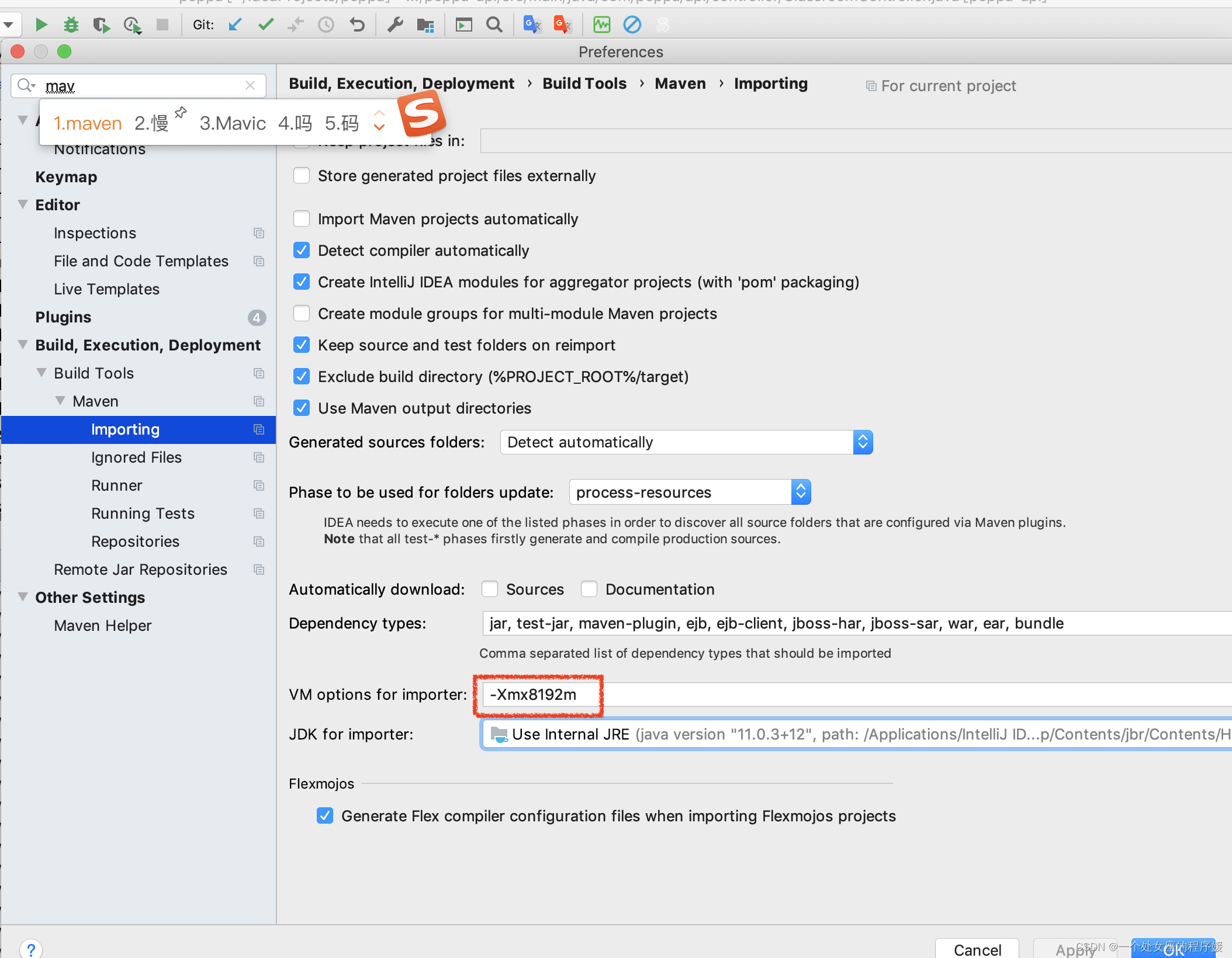Enable Import Maven projects automatically
Image resolution: width=1232 pixels, height=958 pixels.
(x=302, y=219)
